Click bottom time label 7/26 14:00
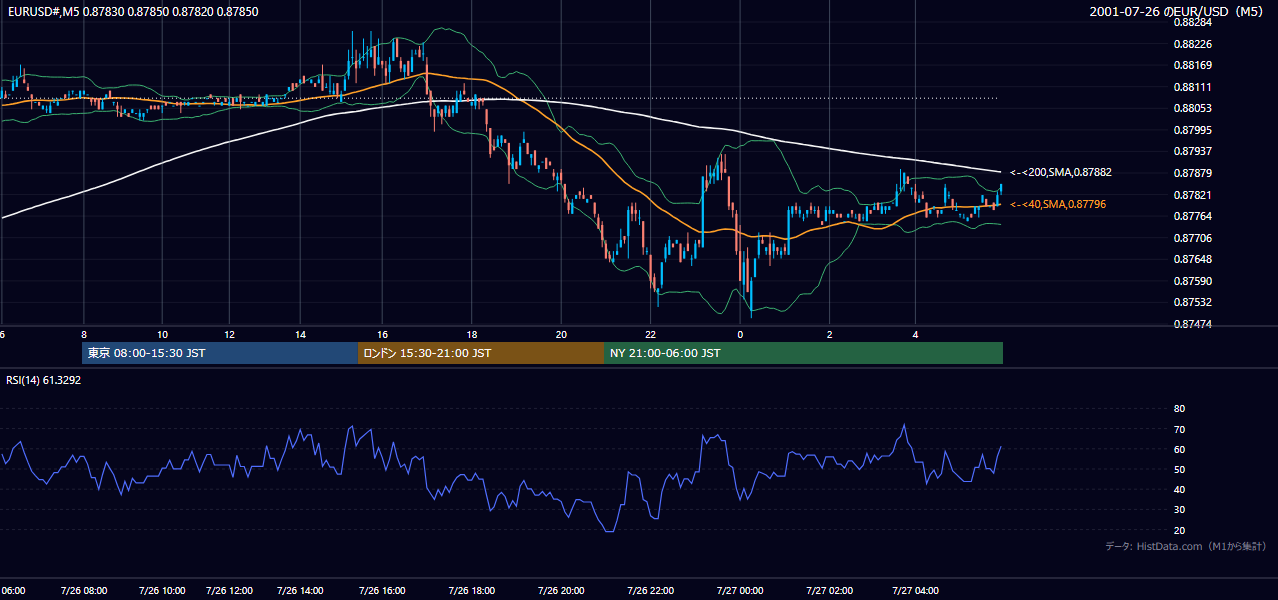The image size is (1278, 600). 300,590
